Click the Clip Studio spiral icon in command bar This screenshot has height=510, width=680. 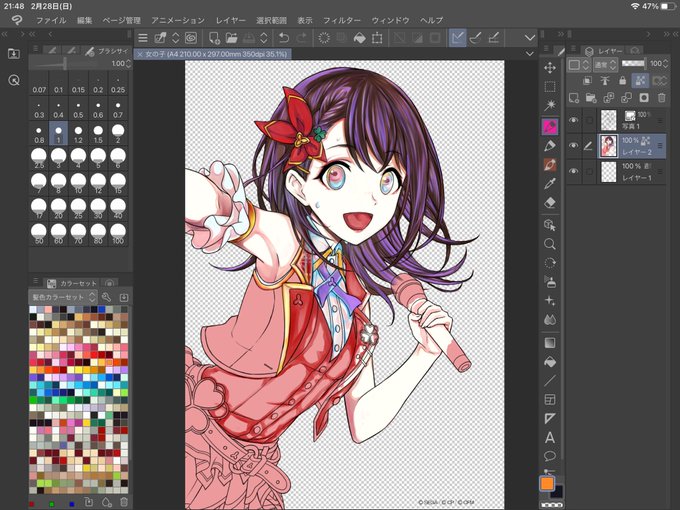pyautogui.click(x=190, y=38)
